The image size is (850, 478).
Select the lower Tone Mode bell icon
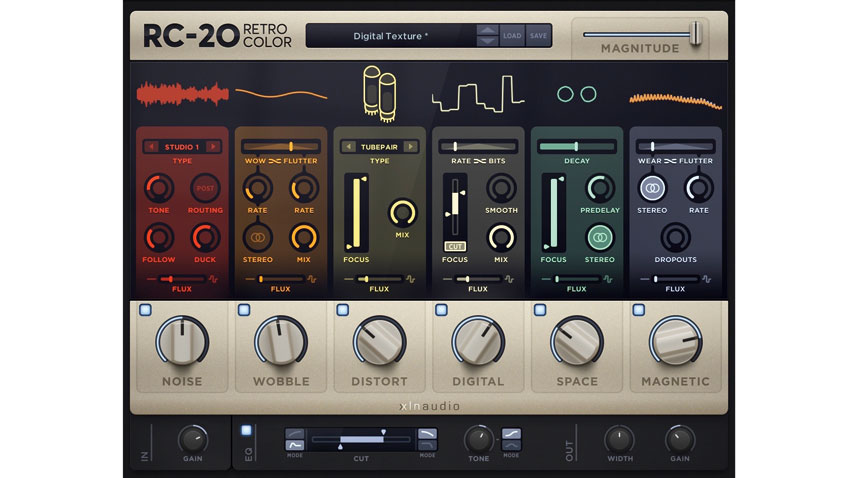click(x=511, y=445)
